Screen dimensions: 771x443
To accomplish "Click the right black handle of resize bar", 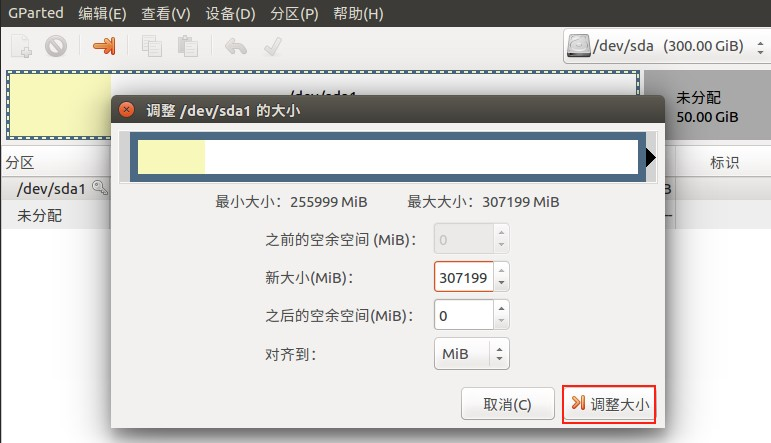I will pos(651,157).
